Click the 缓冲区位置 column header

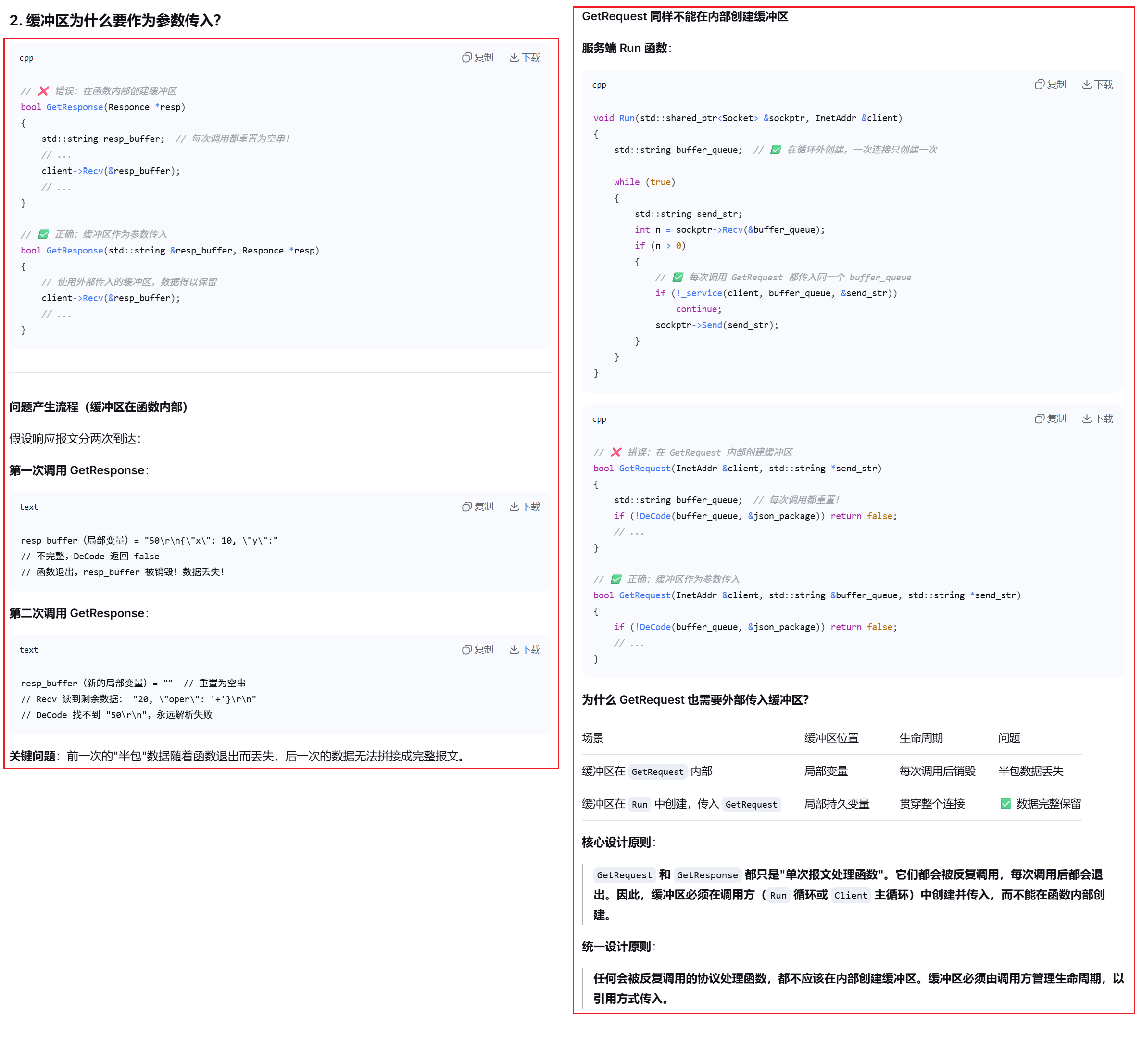point(831,738)
